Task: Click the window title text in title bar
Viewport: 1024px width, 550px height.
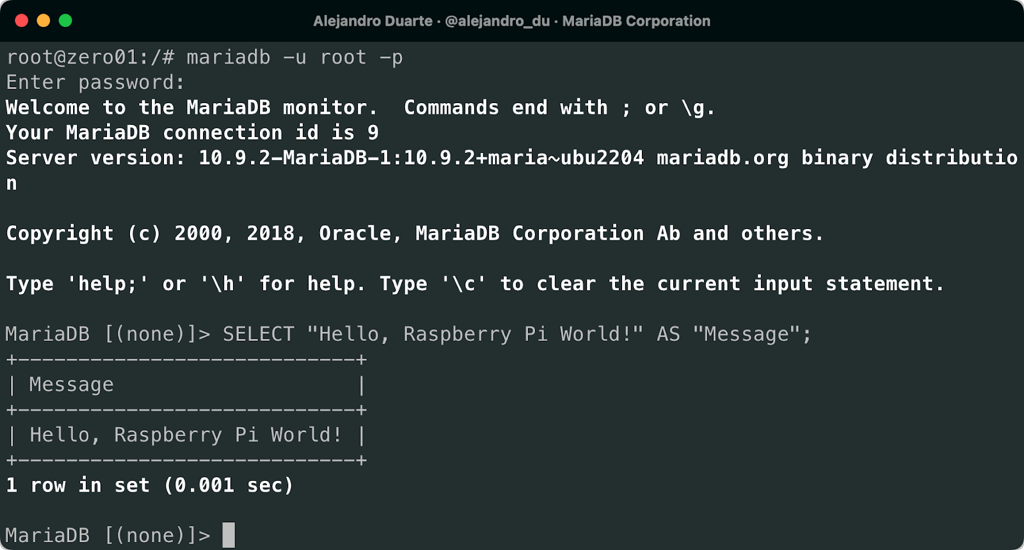Action: coord(511,20)
